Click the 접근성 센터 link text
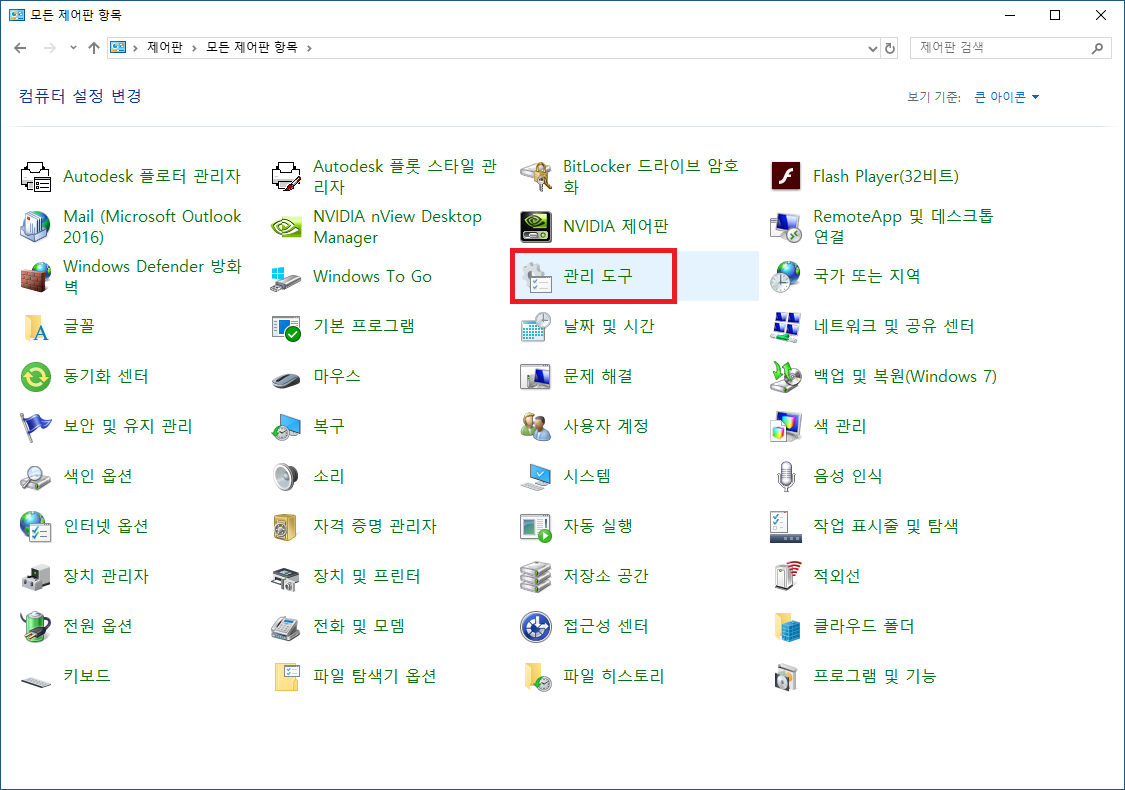The image size is (1125, 790). tap(606, 626)
